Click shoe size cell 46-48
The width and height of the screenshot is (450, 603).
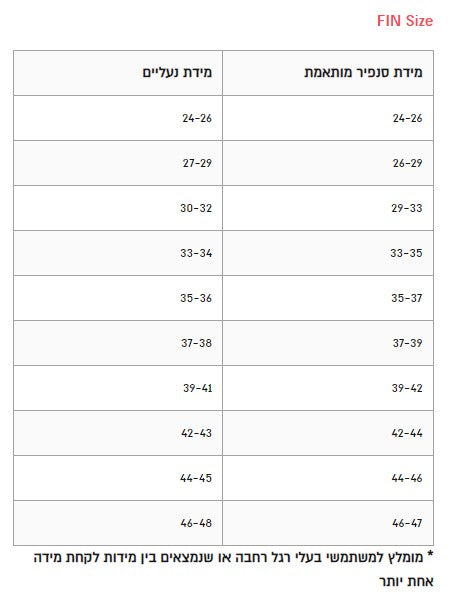pyautogui.click(x=118, y=523)
